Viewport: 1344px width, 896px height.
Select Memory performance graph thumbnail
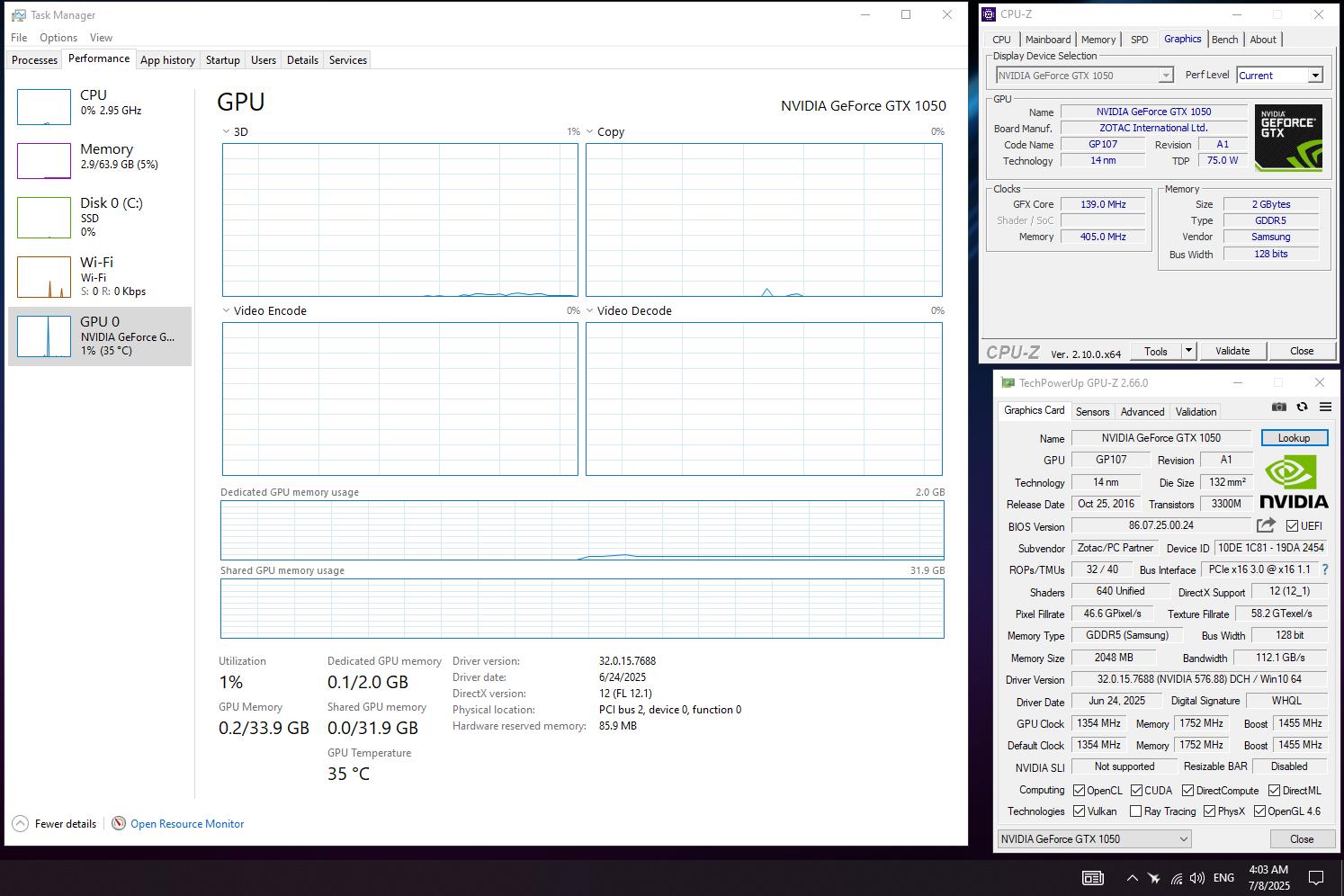[44, 161]
